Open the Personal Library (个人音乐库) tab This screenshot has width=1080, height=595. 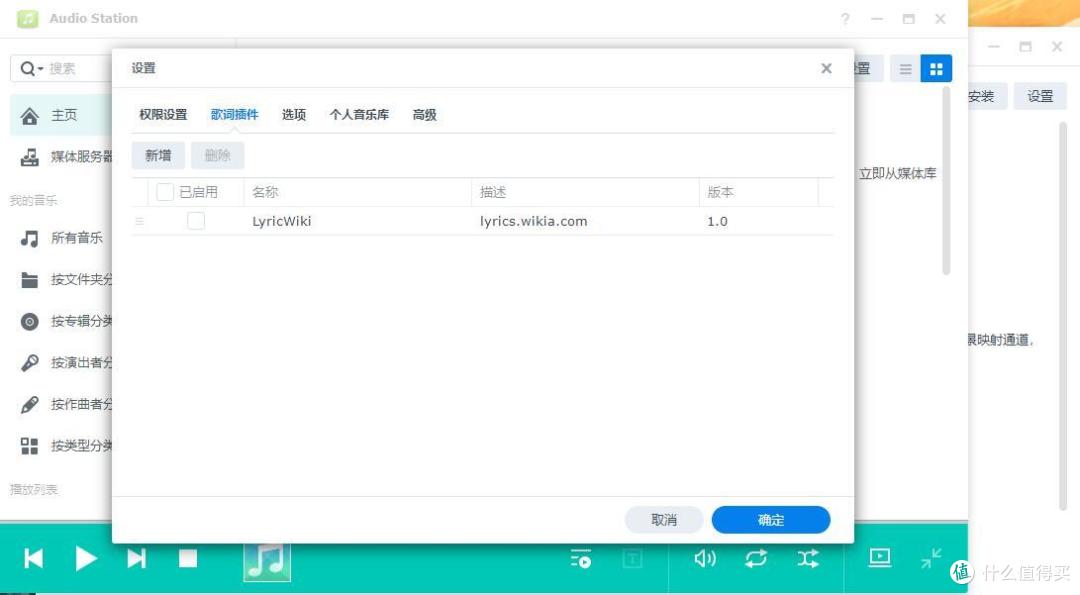(359, 115)
